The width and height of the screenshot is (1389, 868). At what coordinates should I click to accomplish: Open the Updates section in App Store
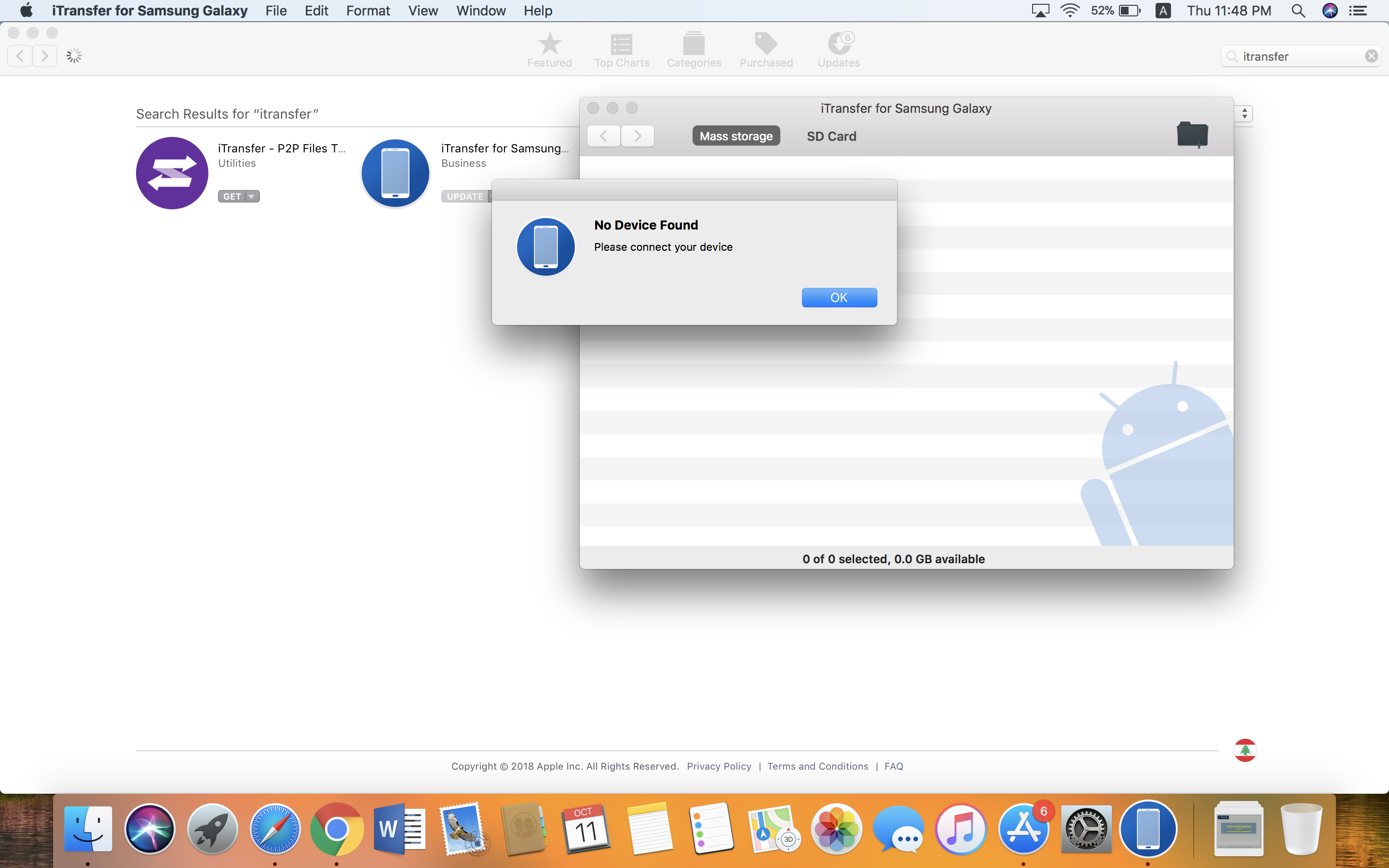point(839,50)
